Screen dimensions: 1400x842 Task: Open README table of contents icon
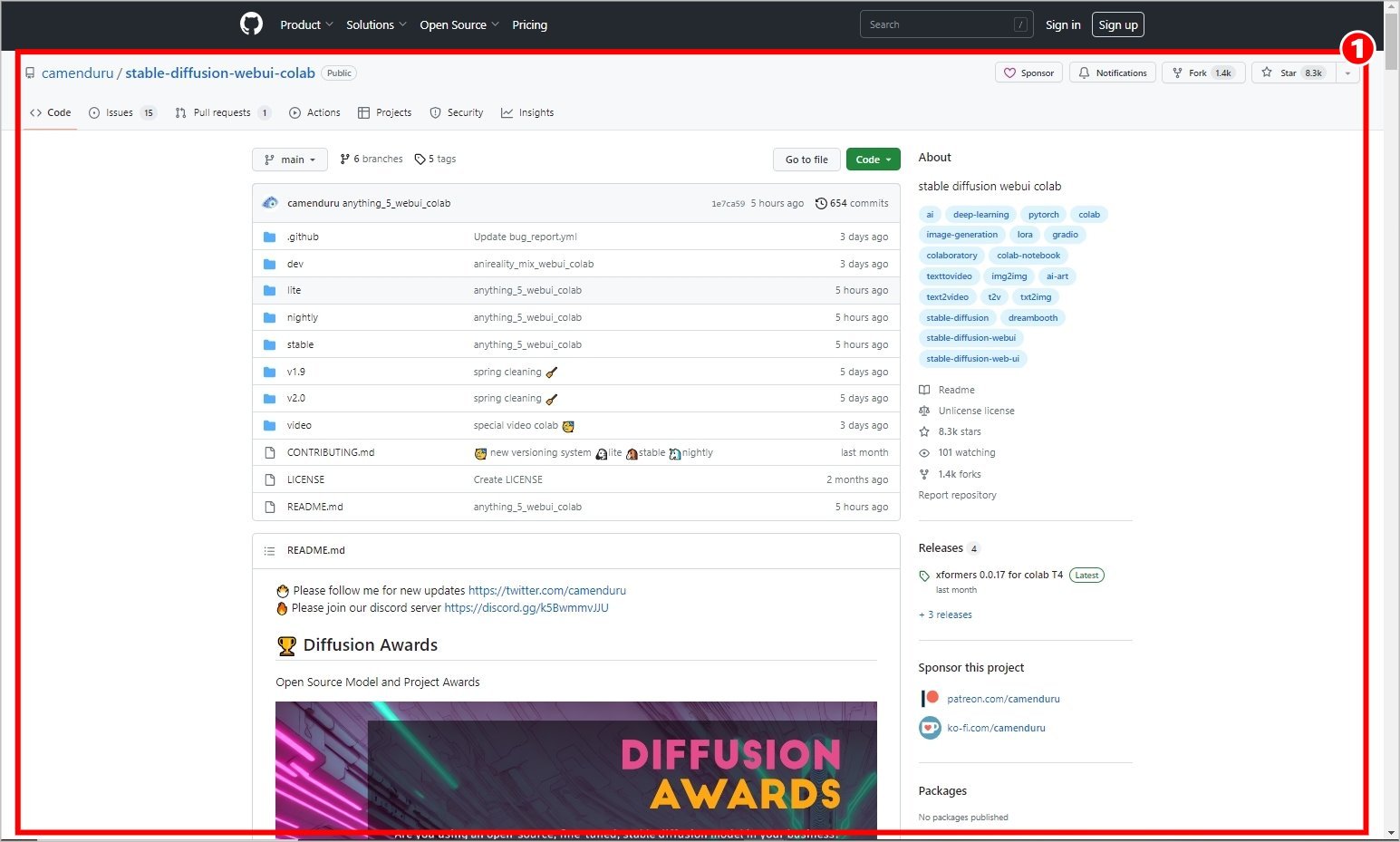click(269, 550)
